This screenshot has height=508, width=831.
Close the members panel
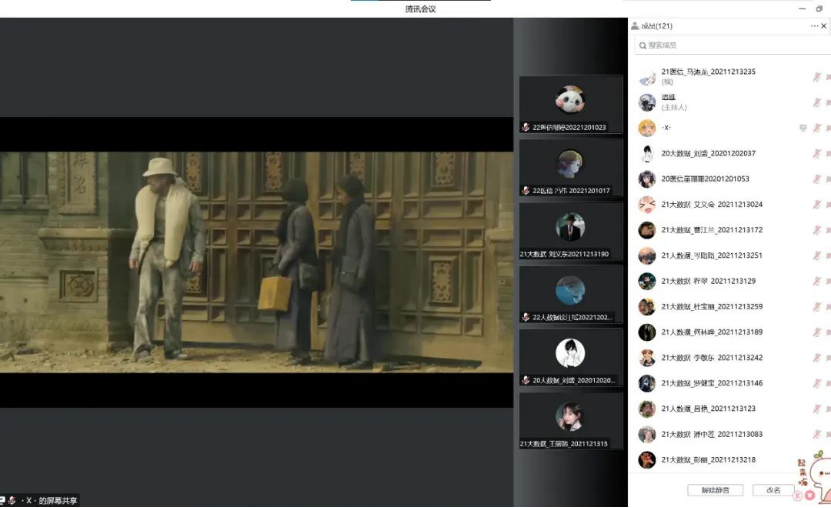click(824, 26)
